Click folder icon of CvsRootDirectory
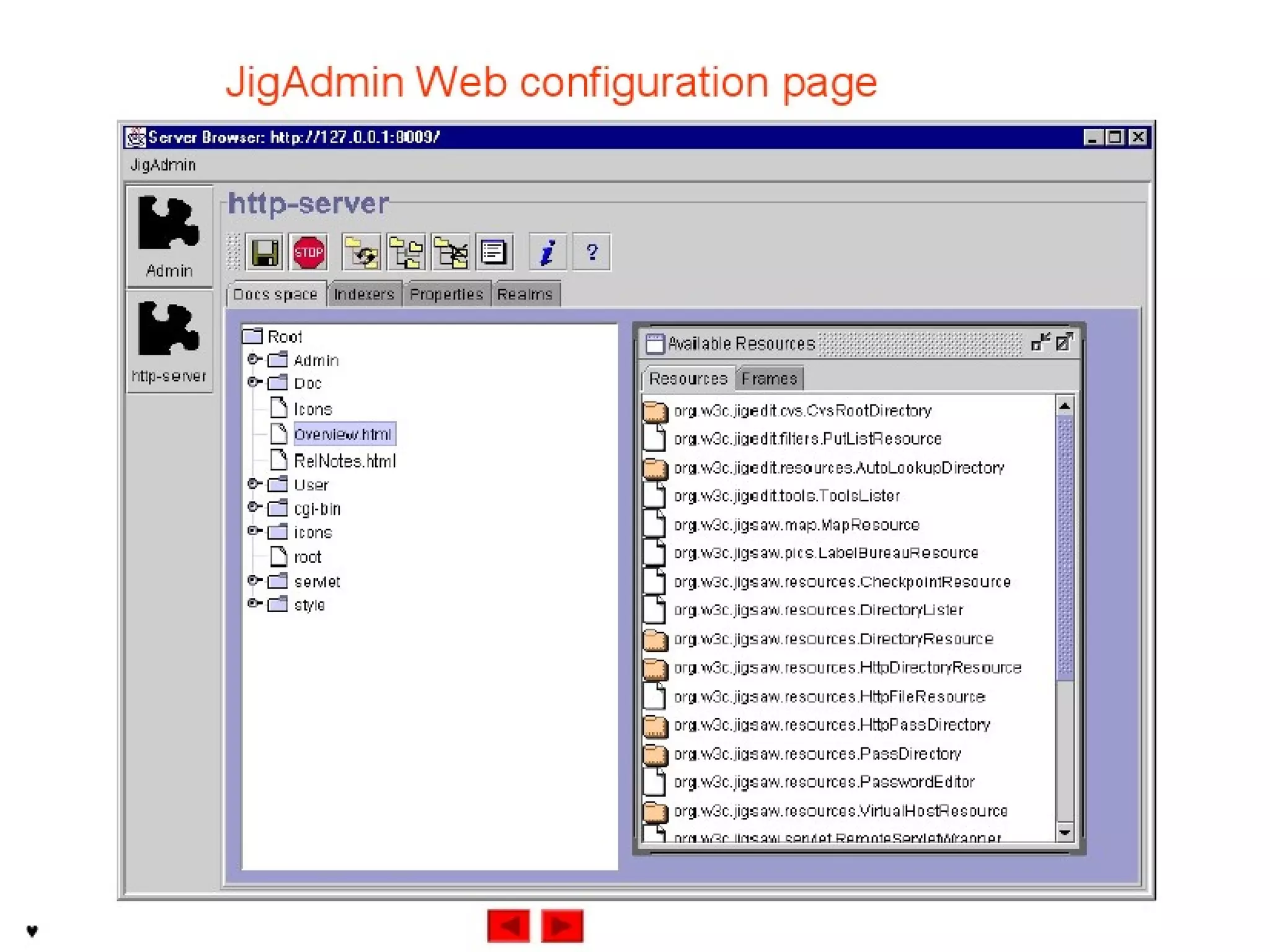Screen dimensions: 1270x952 click(655, 411)
